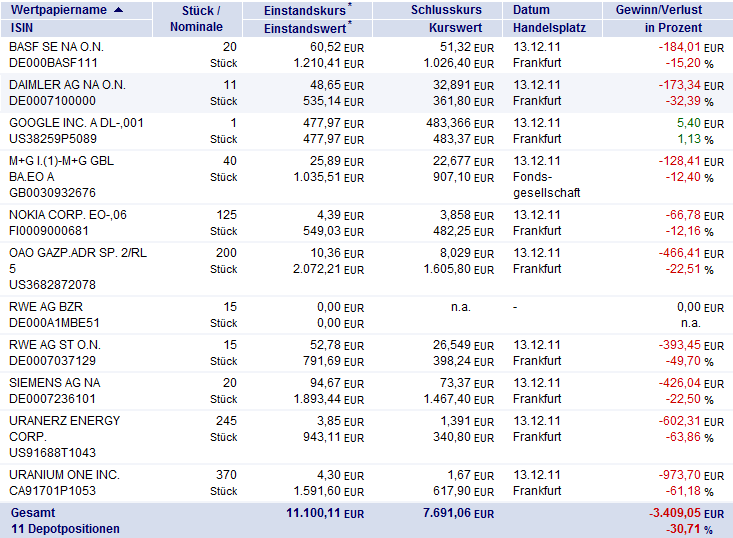Viewport: 733px width, 538px height.
Task: Open the RWE AG BZR row
Action: 46,307
